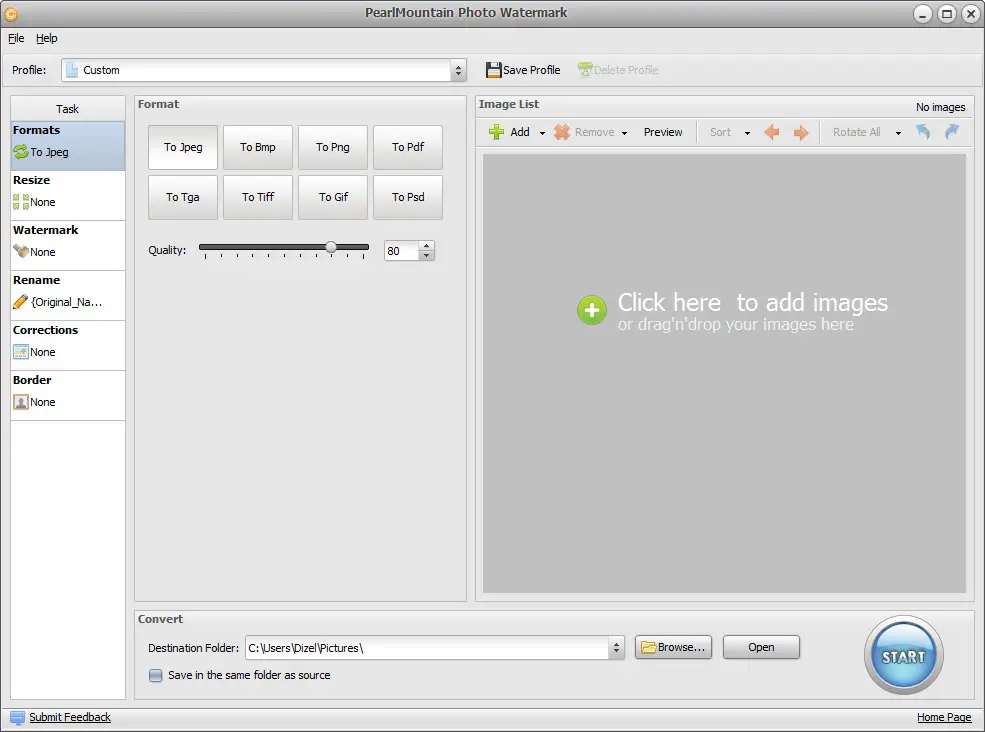Select the Border task section

point(68,396)
